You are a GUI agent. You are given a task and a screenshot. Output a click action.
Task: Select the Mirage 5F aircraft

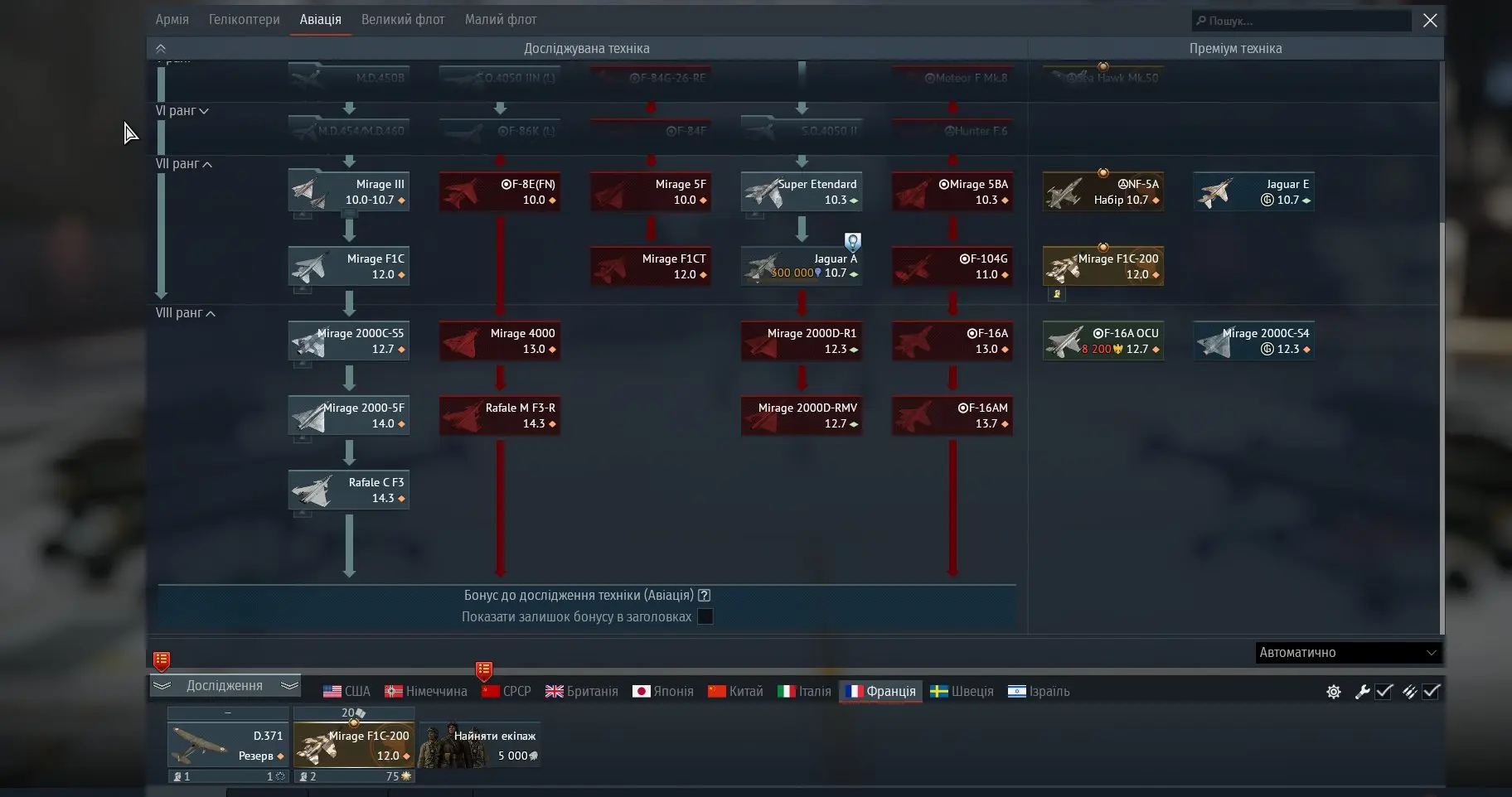click(x=651, y=191)
